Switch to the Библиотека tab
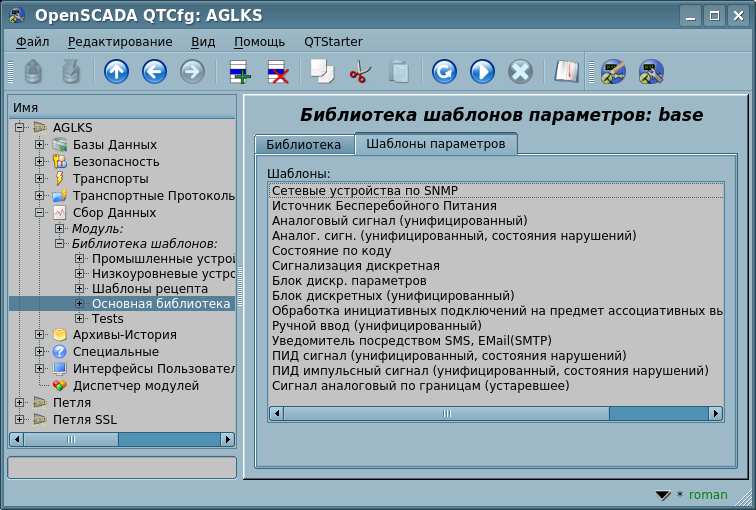Screen dimensions: 756x510 pyautogui.click(x=304, y=145)
